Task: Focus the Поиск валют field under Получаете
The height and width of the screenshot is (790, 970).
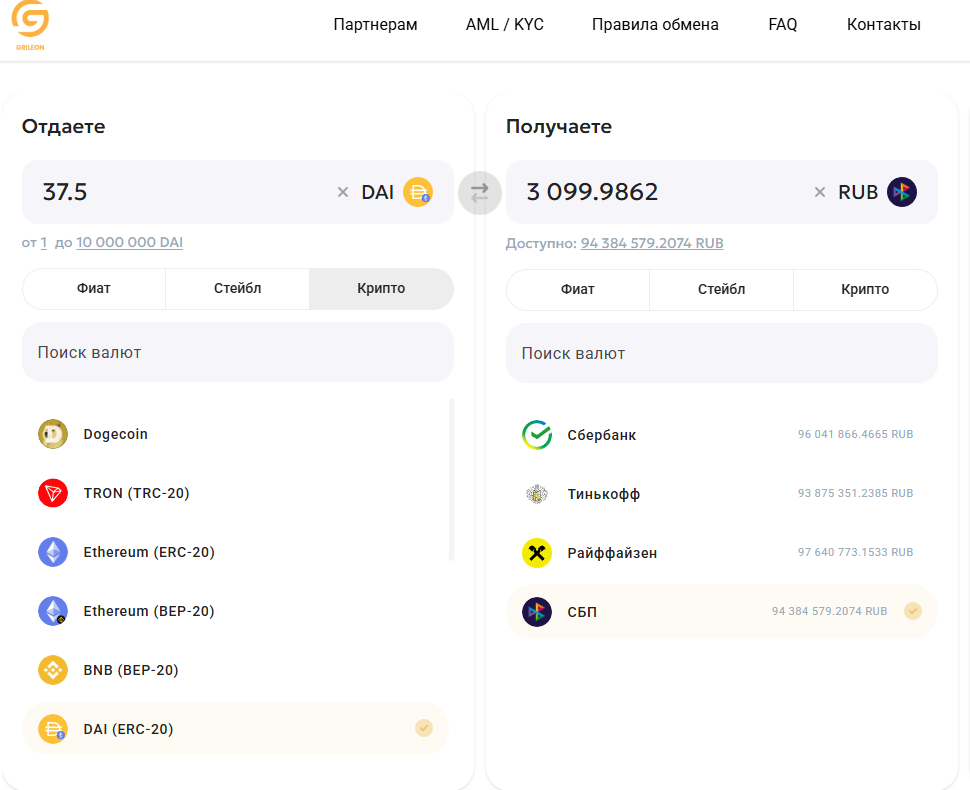Action: 721,353
